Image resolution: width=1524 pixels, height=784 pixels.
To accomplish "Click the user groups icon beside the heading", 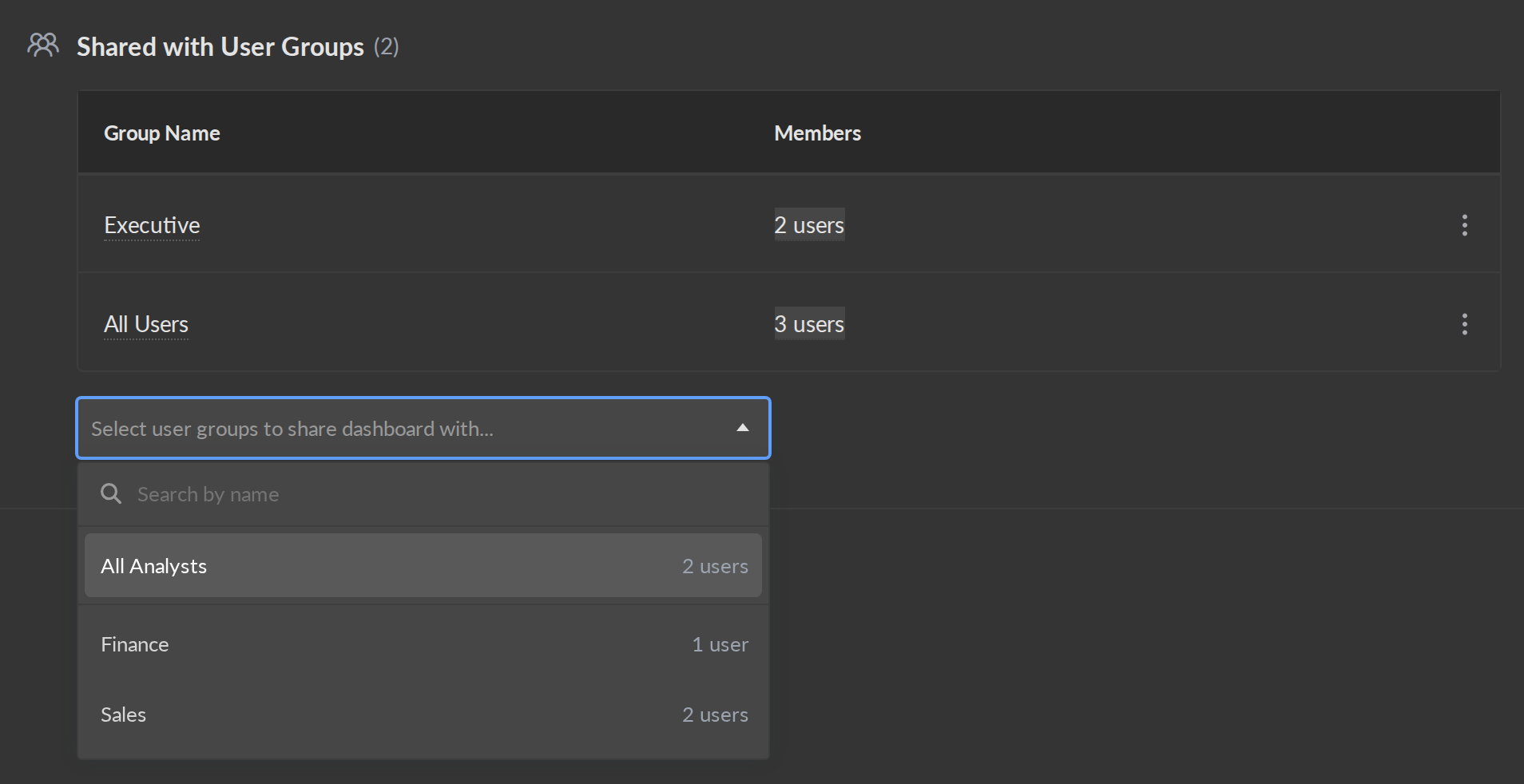I will point(43,45).
